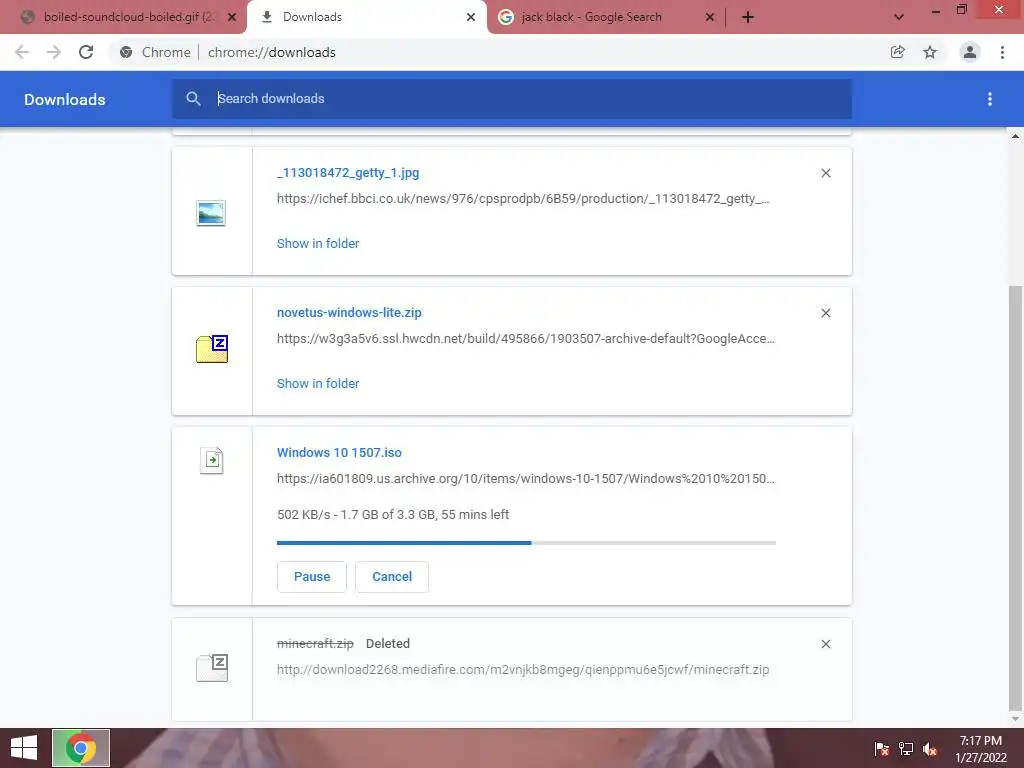Open Chrome's three-dot main menu
The image size is (1024, 768).
[x=1002, y=52]
